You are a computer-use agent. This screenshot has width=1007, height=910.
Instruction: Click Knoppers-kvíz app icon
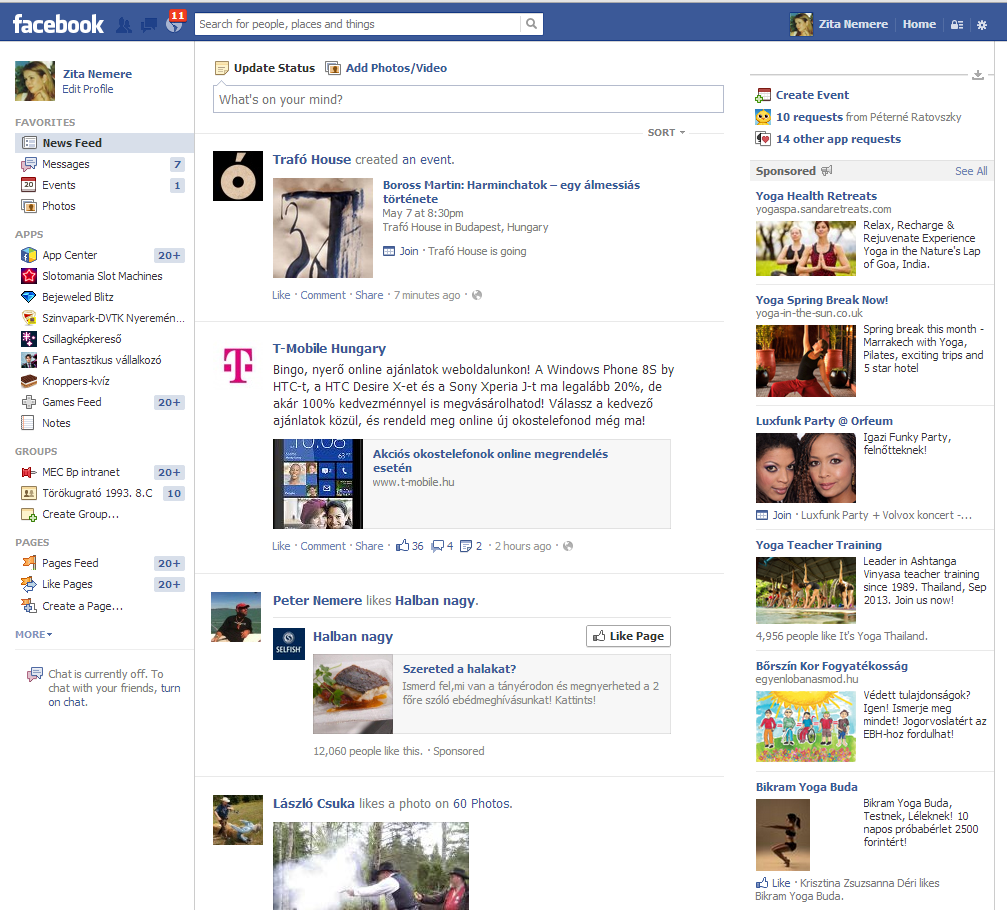tap(29, 381)
